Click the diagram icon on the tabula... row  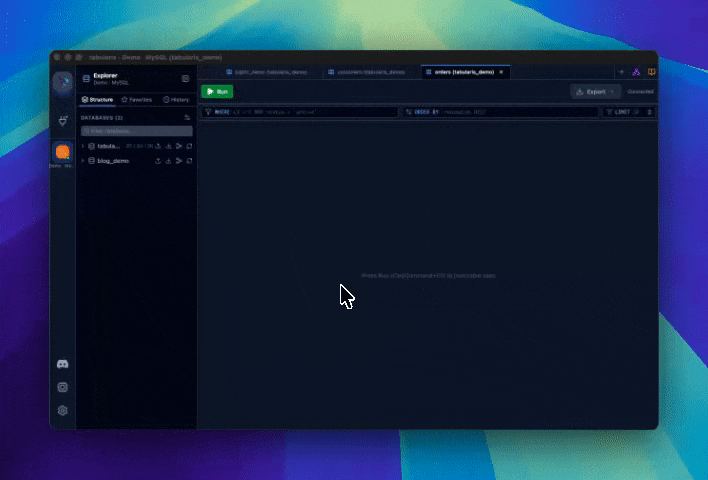tap(179, 146)
